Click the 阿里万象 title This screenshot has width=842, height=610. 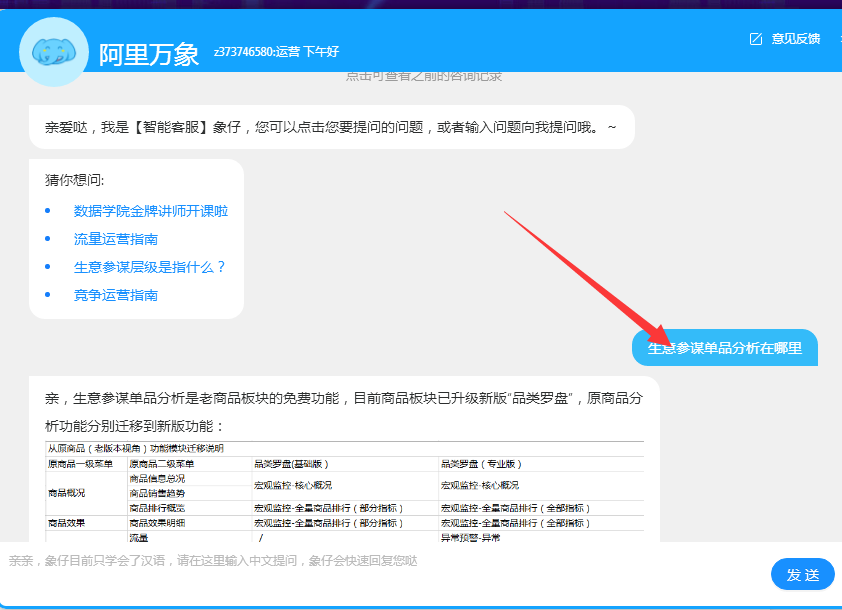149,54
